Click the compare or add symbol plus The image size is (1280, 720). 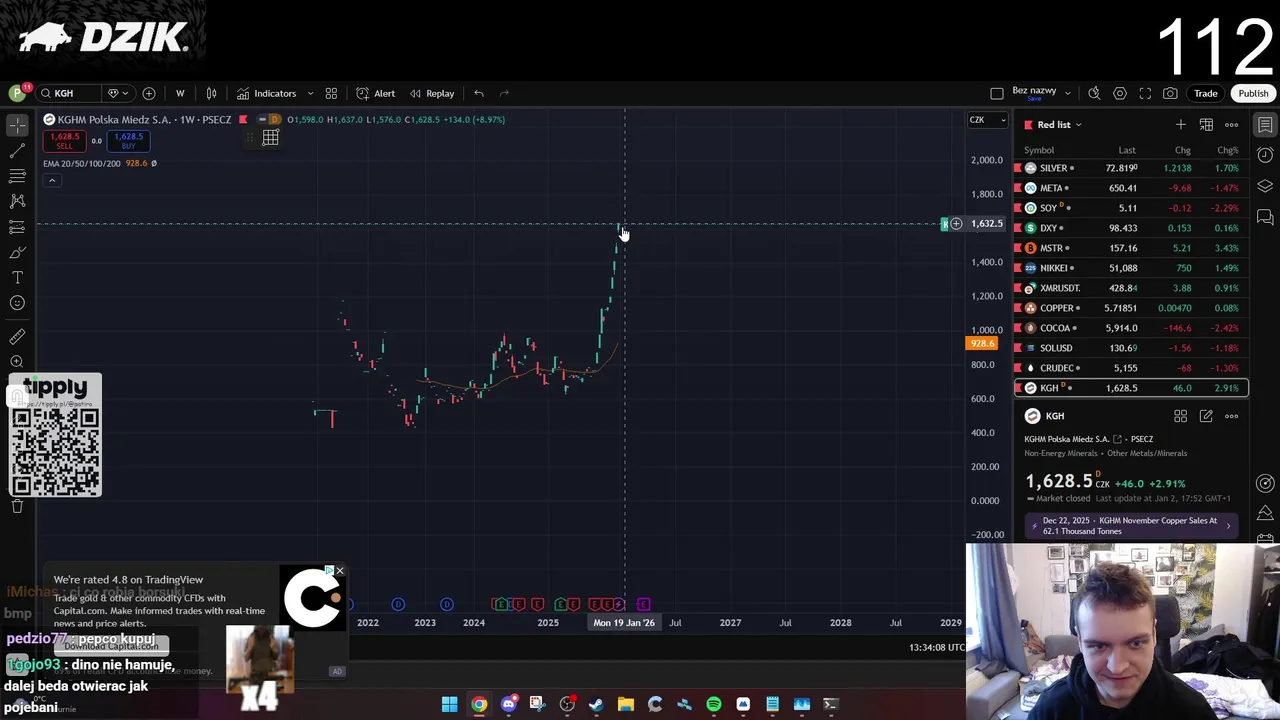[149, 93]
